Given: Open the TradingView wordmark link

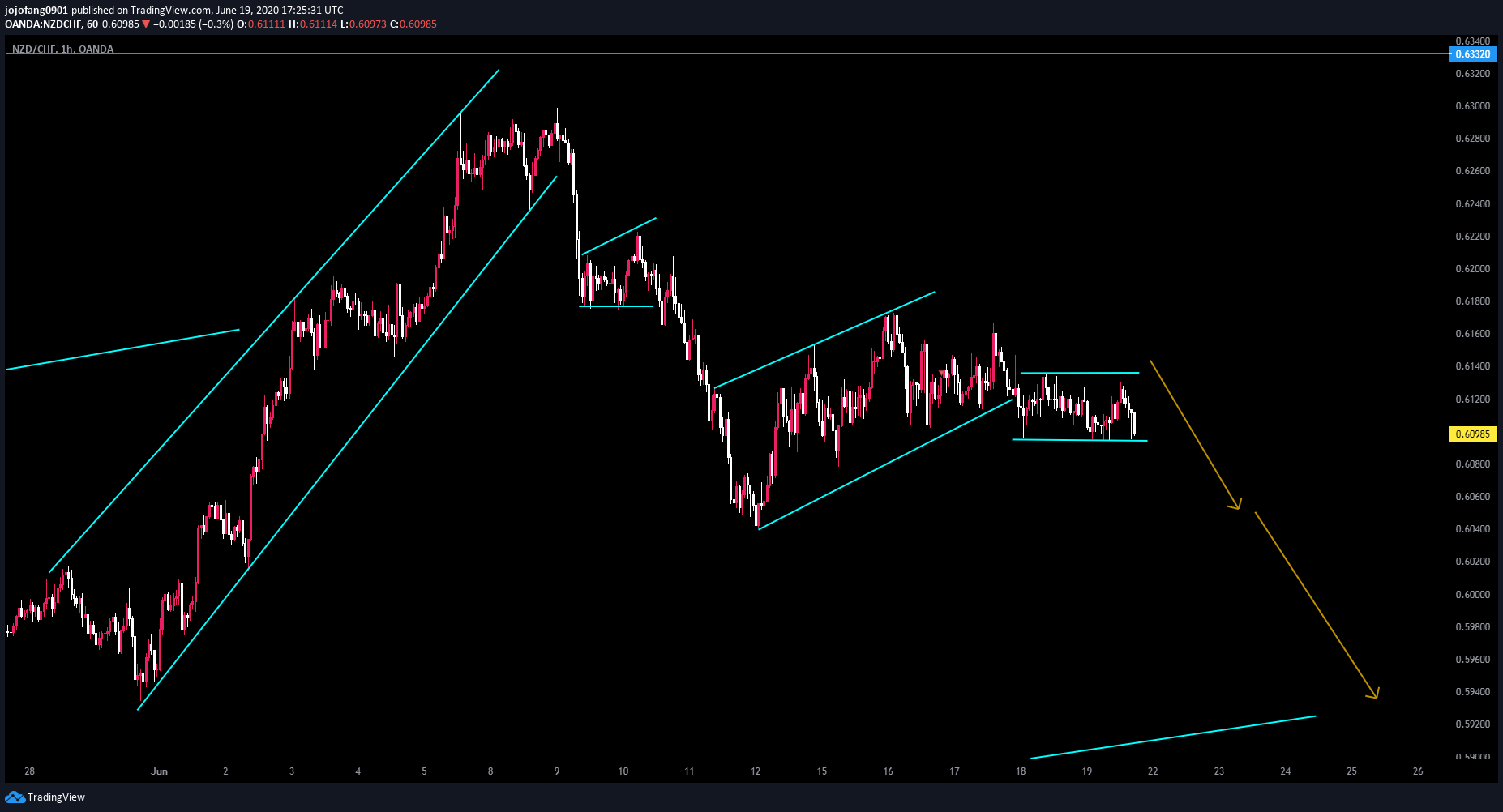Looking at the screenshot, I should (56, 797).
